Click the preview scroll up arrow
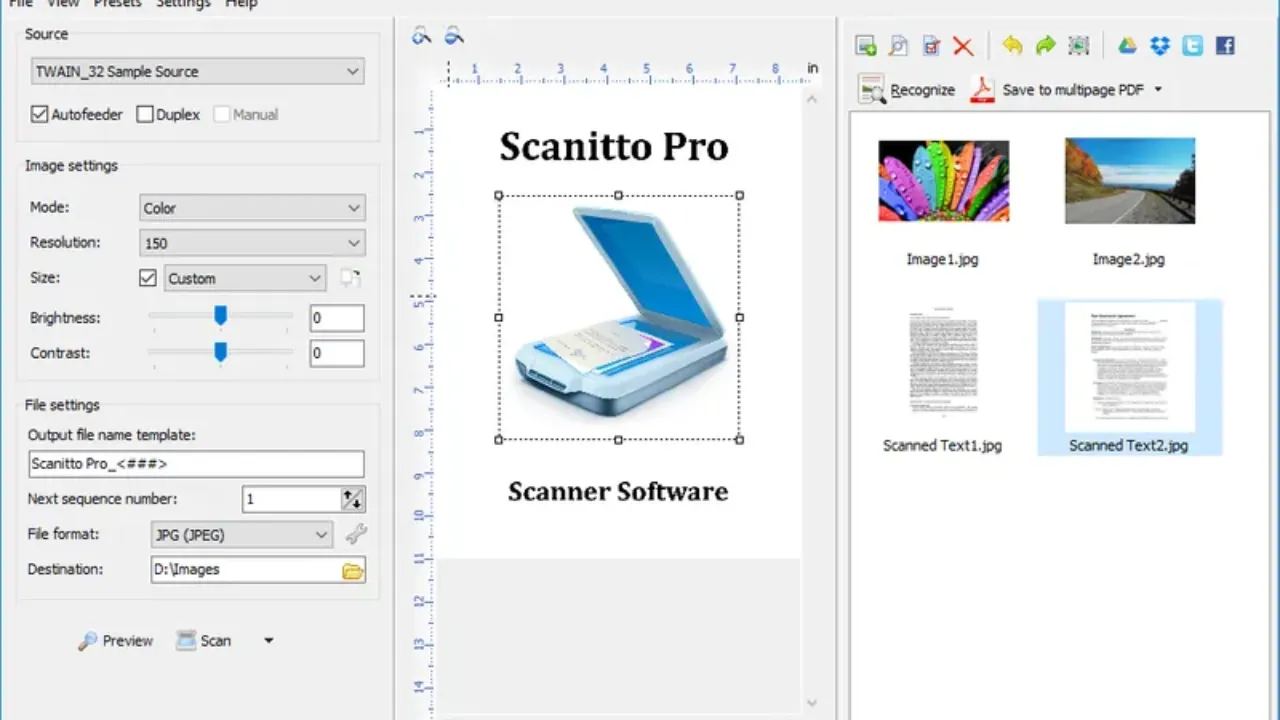 coord(811,99)
